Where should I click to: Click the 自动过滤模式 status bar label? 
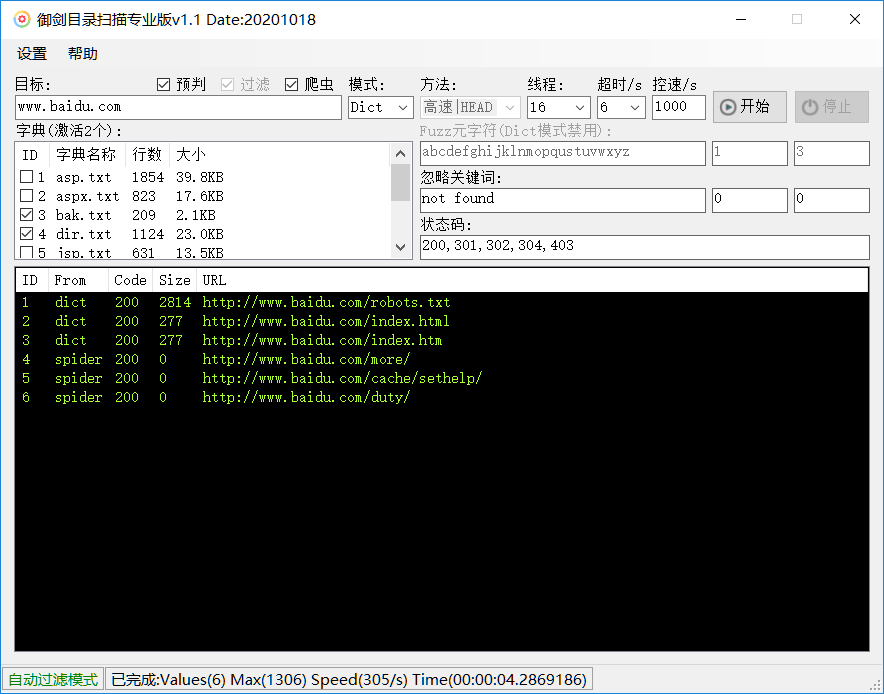click(x=53, y=680)
